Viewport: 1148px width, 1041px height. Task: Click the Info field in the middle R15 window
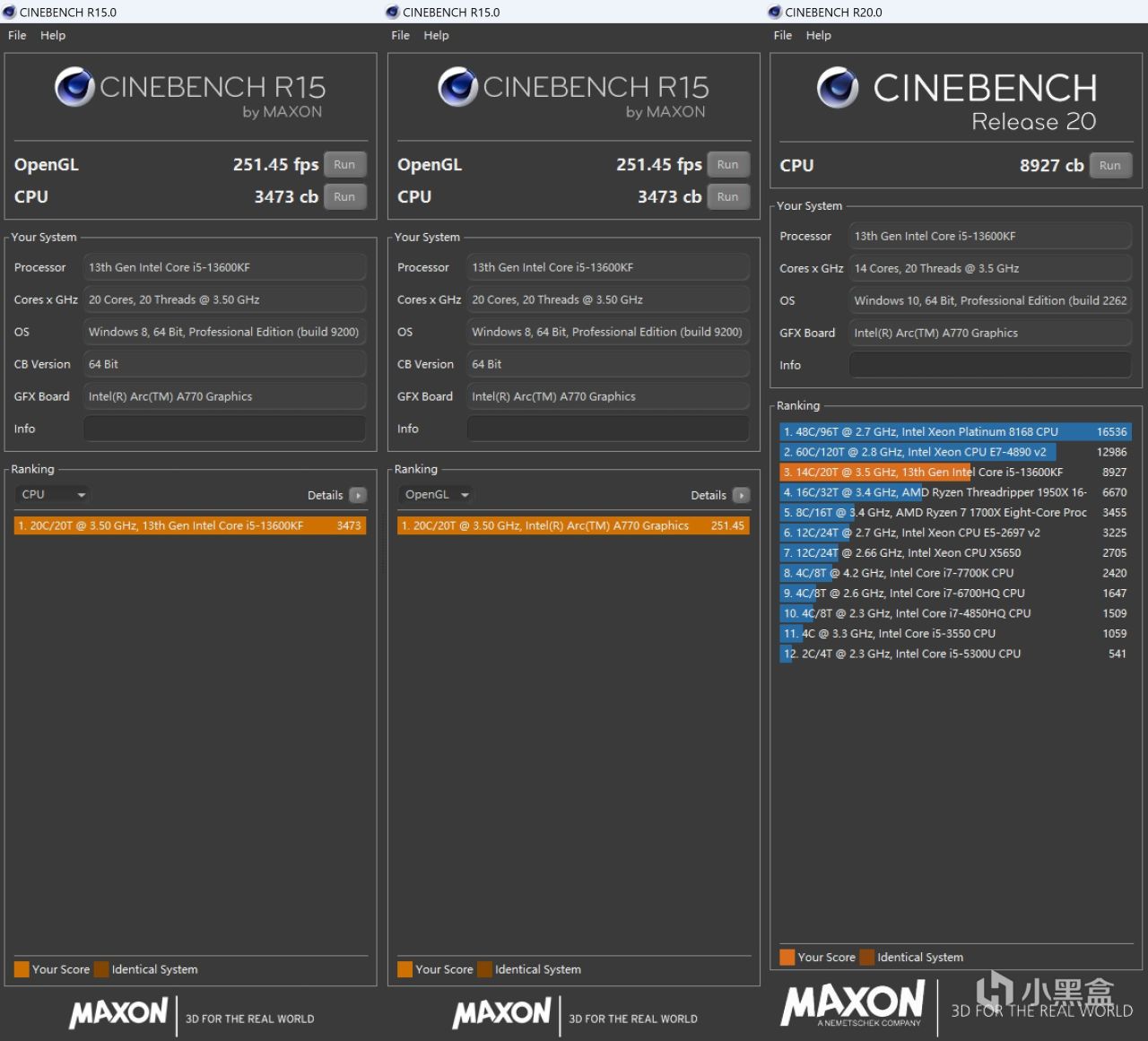click(608, 429)
